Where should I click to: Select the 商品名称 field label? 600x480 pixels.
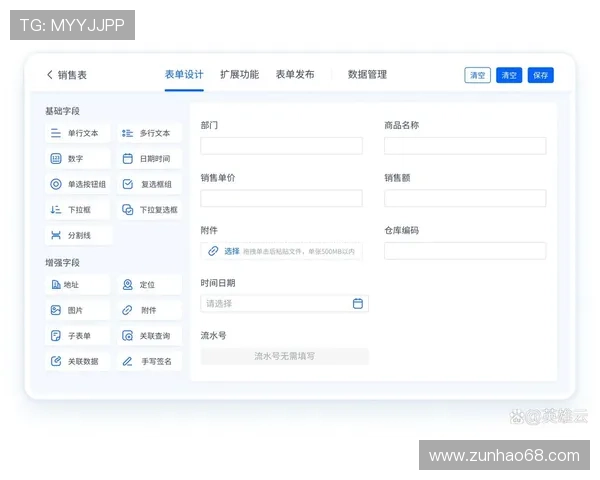tap(401, 125)
